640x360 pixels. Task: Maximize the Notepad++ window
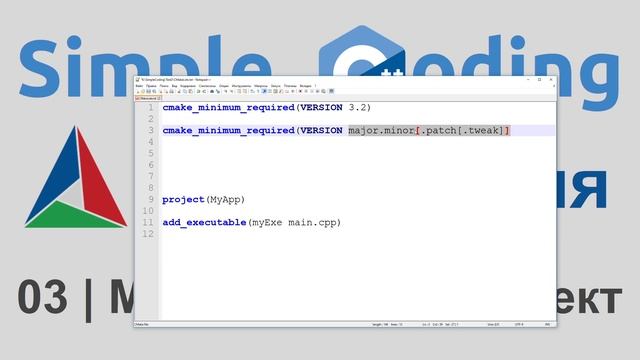[x=540, y=80]
